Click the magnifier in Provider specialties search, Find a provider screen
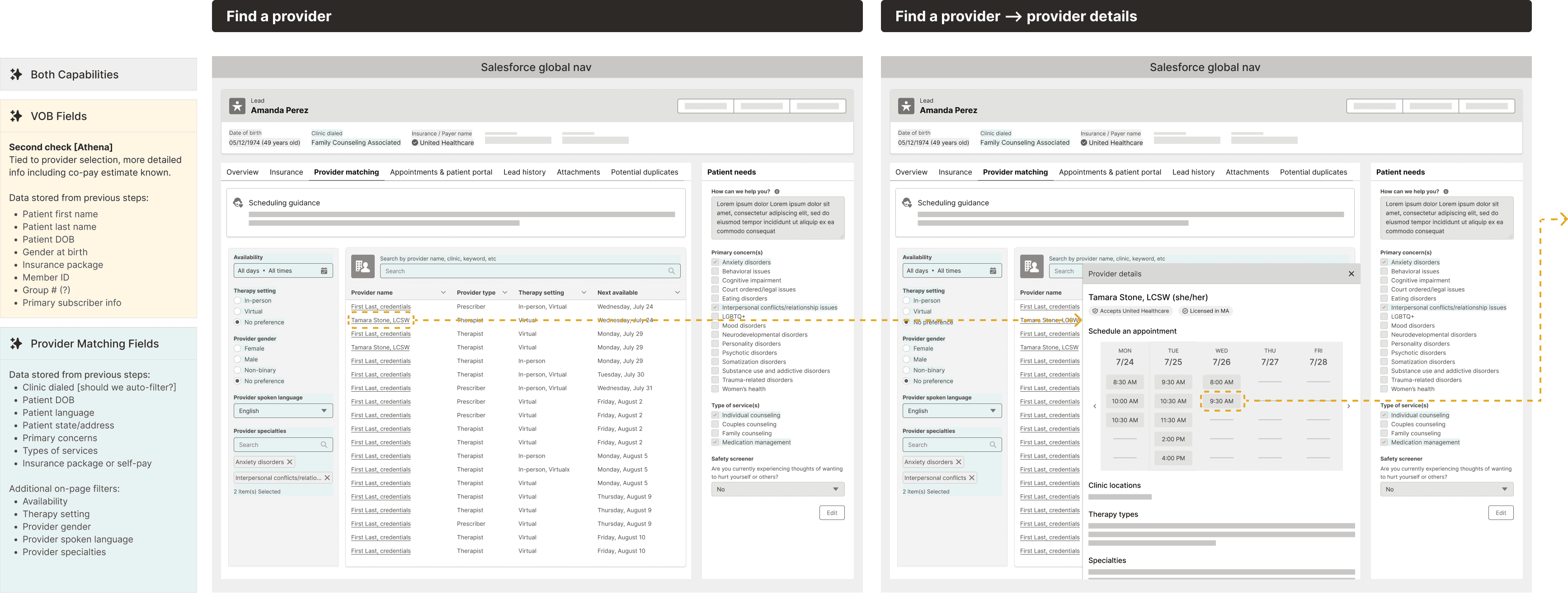This screenshot has width=1568, height=593. tap(324, 445)
